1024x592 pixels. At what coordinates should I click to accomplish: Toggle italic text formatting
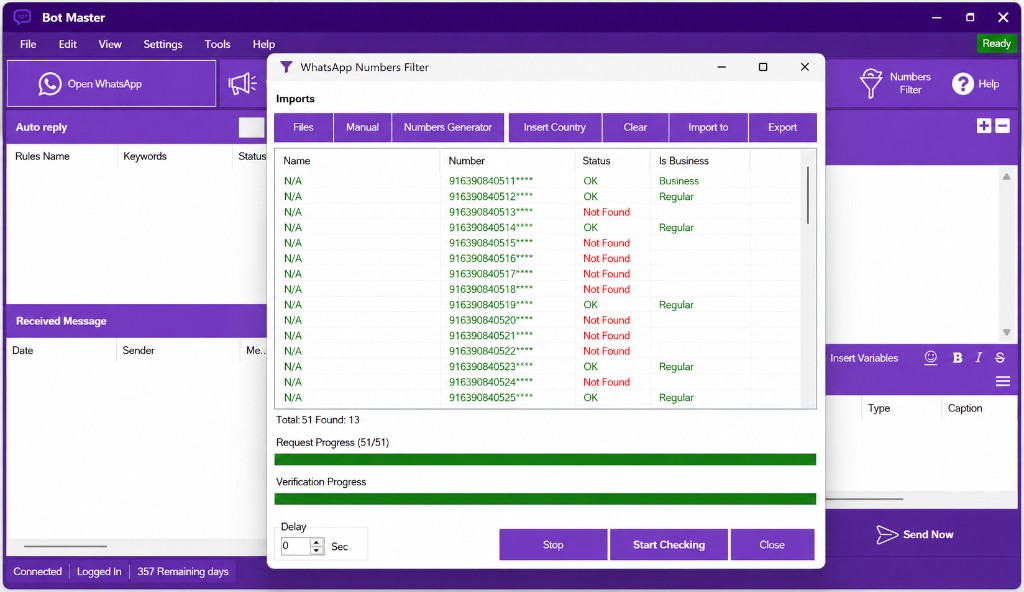pyautogui.click(x=978, y=357)
